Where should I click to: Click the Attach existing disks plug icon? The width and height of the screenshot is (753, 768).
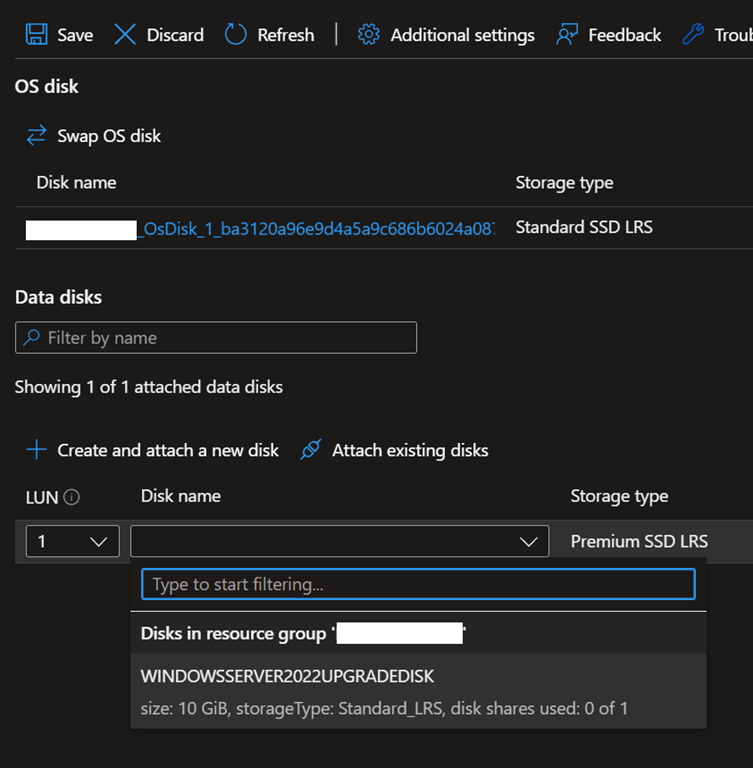(x=311, y=450)
